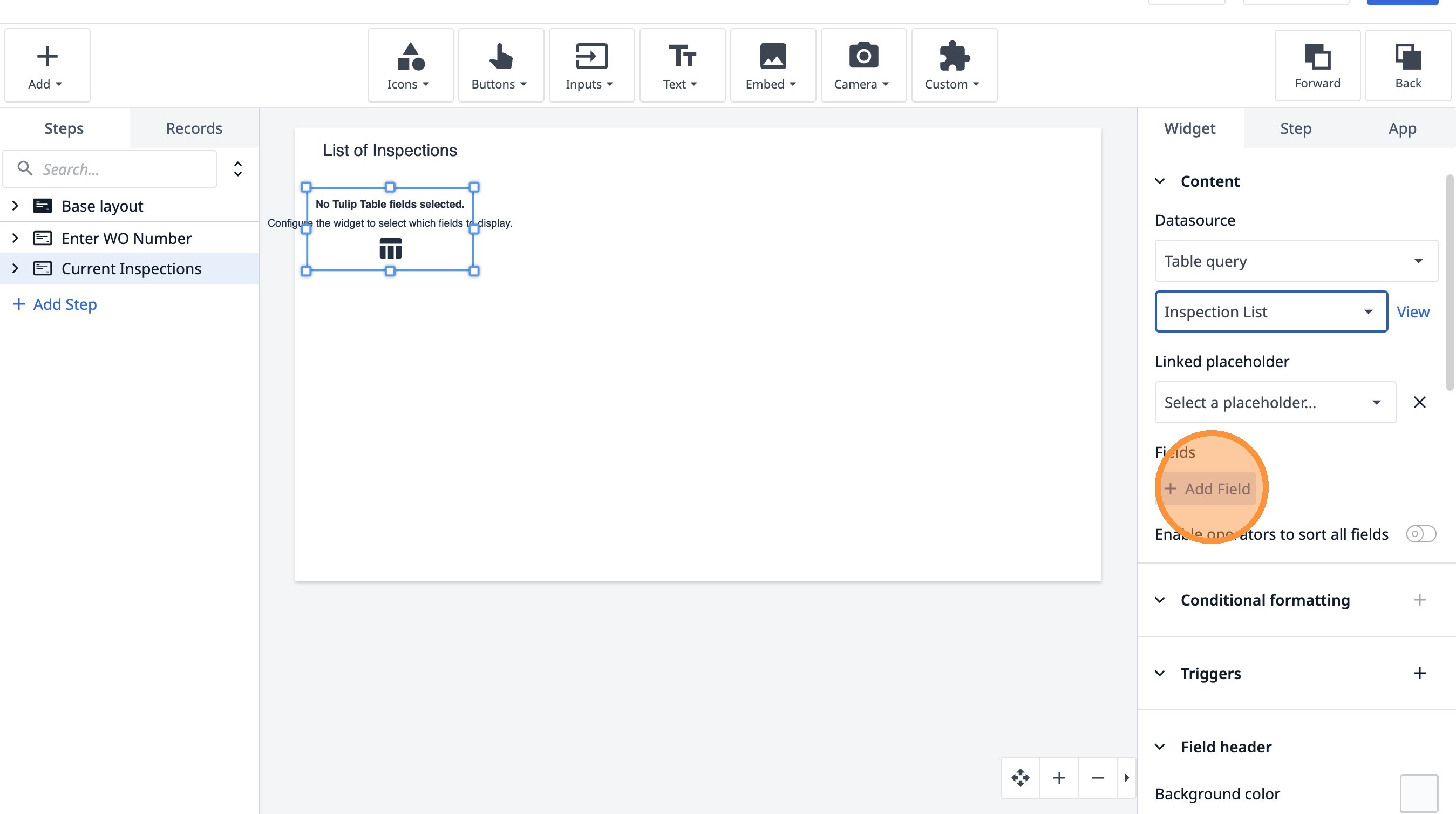The width and height of the screenshot is (1456, 814).
Task: Open the Embed widget menu
Action: tap(772, 65)
